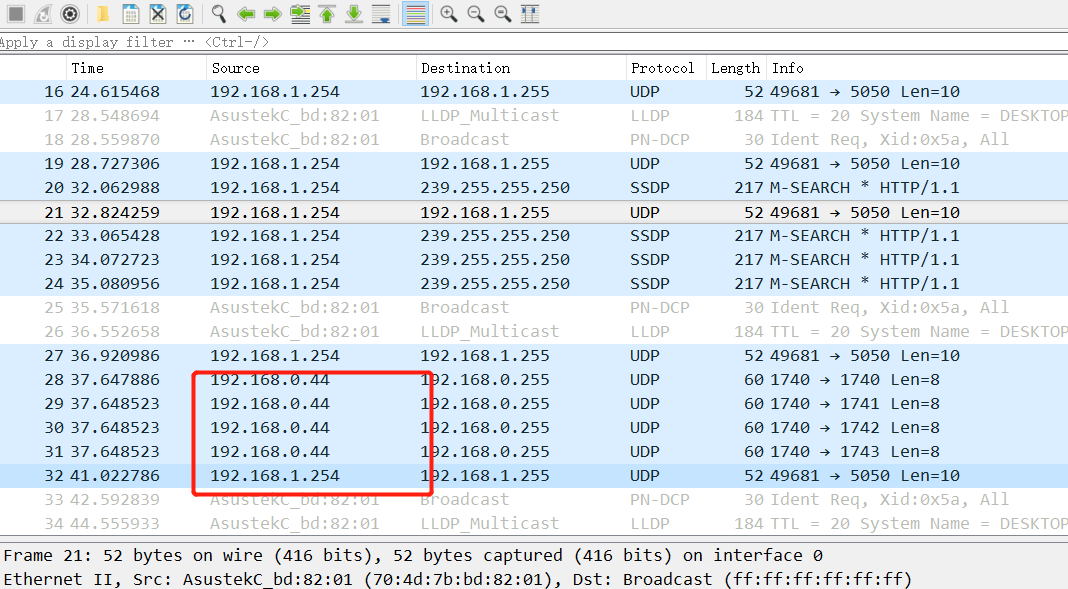Select packet 29 with port 1740 → 1741

pos(534,403)
